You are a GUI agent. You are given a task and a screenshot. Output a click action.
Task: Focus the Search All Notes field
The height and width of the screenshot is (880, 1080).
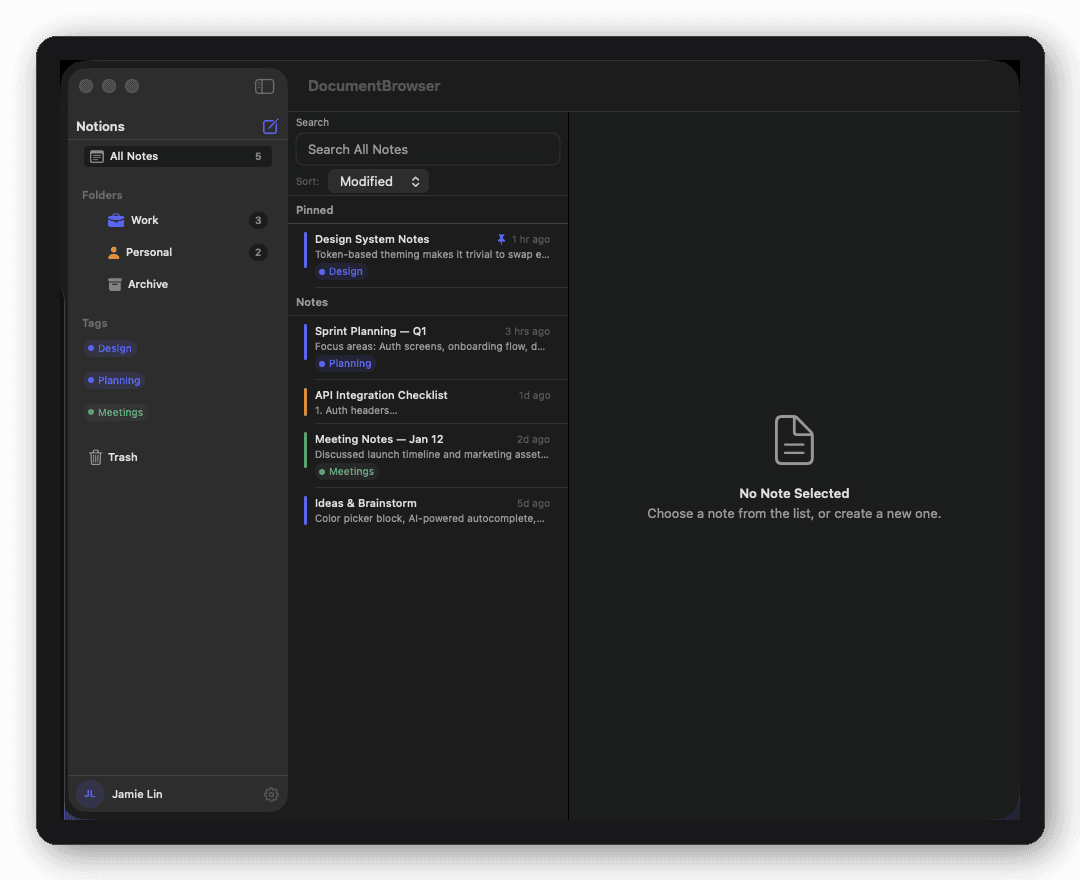[x=428, y=149]
